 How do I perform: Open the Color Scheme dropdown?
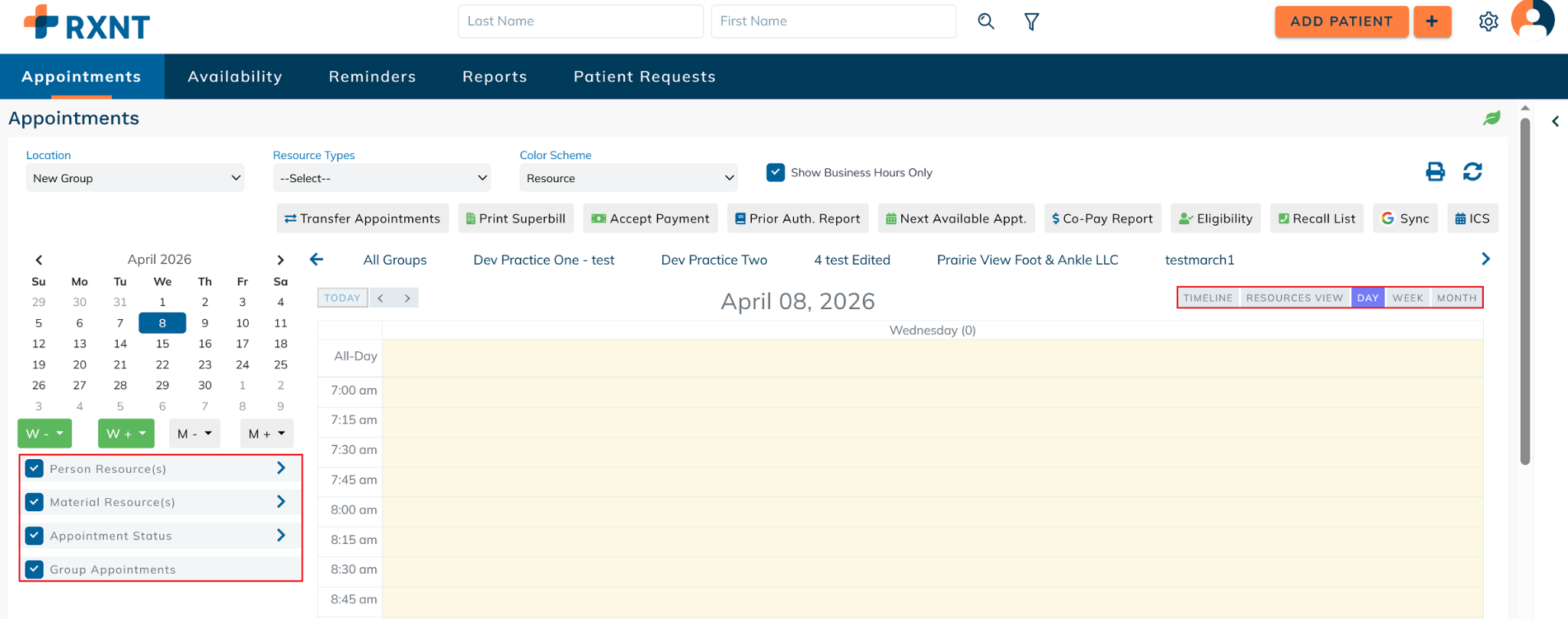point(628,178)
